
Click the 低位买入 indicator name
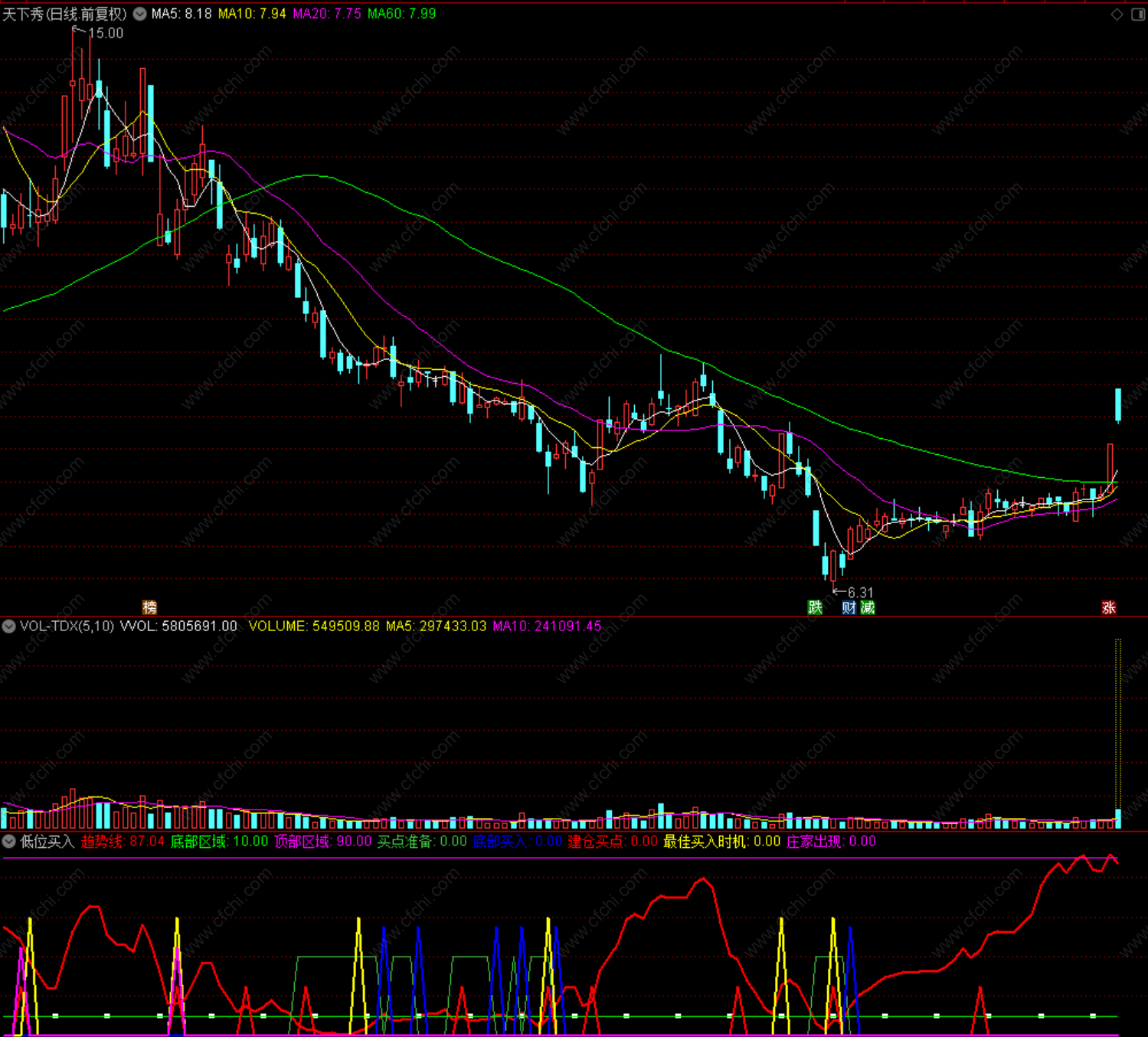[x=47, y=841]
